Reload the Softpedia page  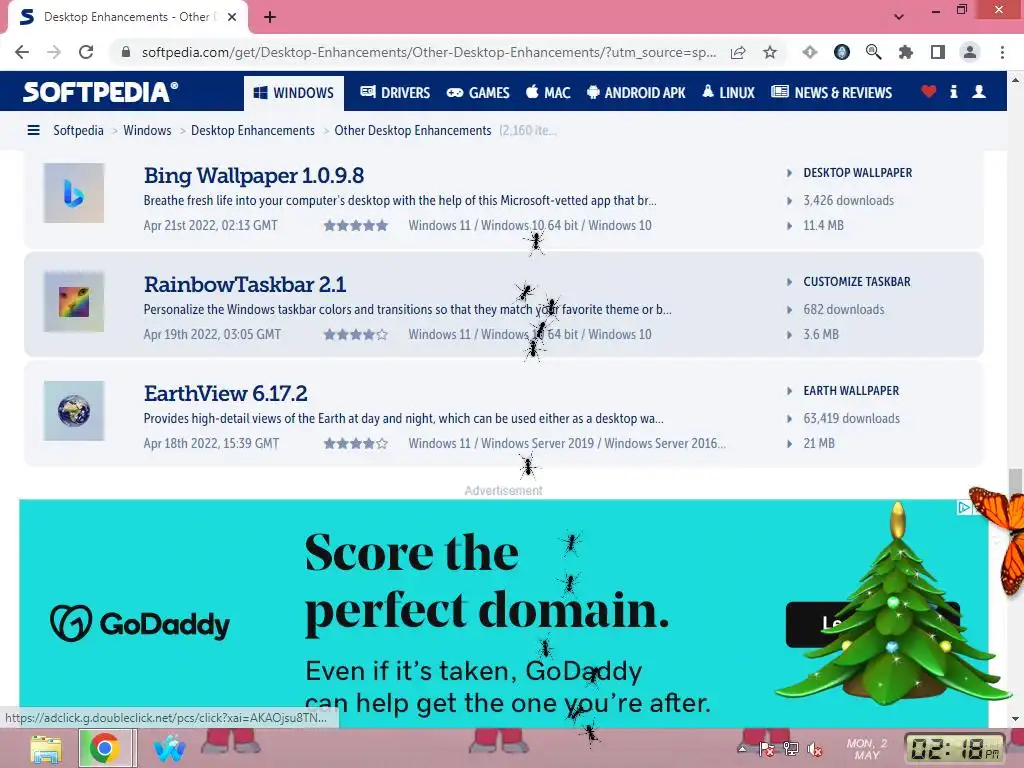tap(86, 52)
